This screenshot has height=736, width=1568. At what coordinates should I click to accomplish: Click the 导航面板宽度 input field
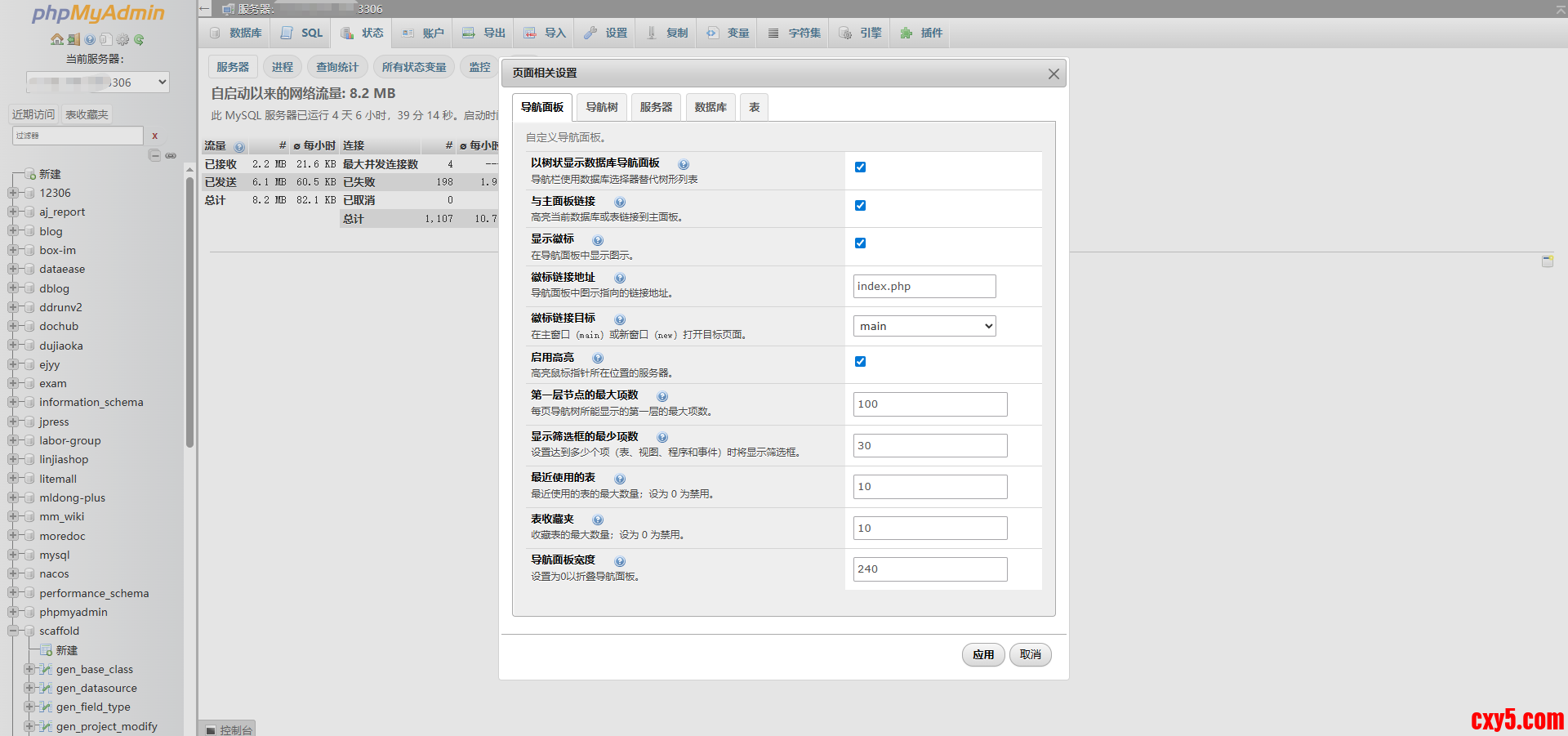(x=929, y=569)
